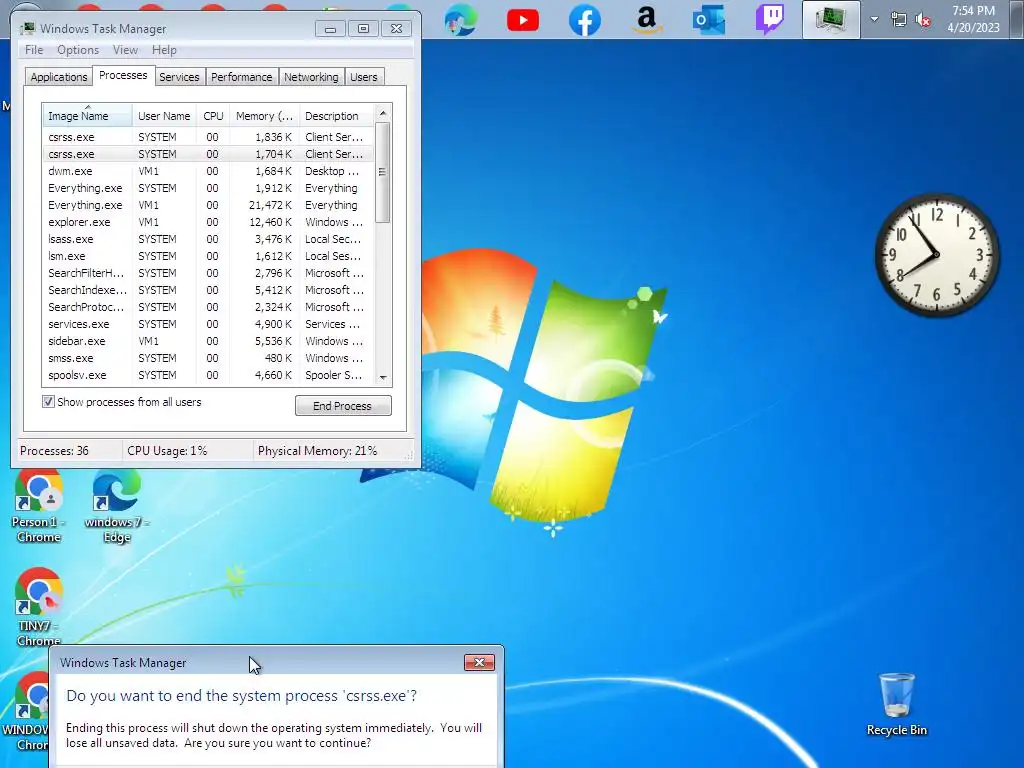This screenshot has height=768, width=1024.
Task: Open the File menu
Action: pos(34,50)
